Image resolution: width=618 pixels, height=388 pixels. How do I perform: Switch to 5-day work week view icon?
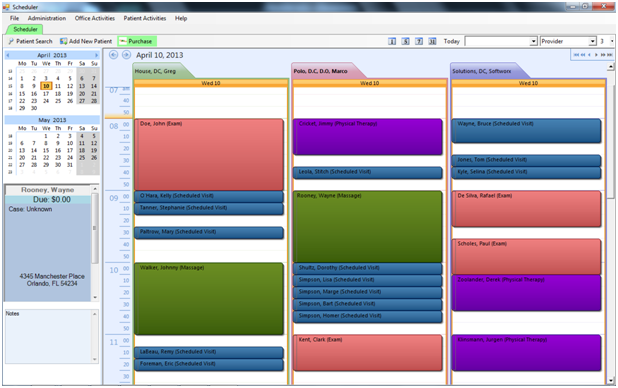pos(405,41)
